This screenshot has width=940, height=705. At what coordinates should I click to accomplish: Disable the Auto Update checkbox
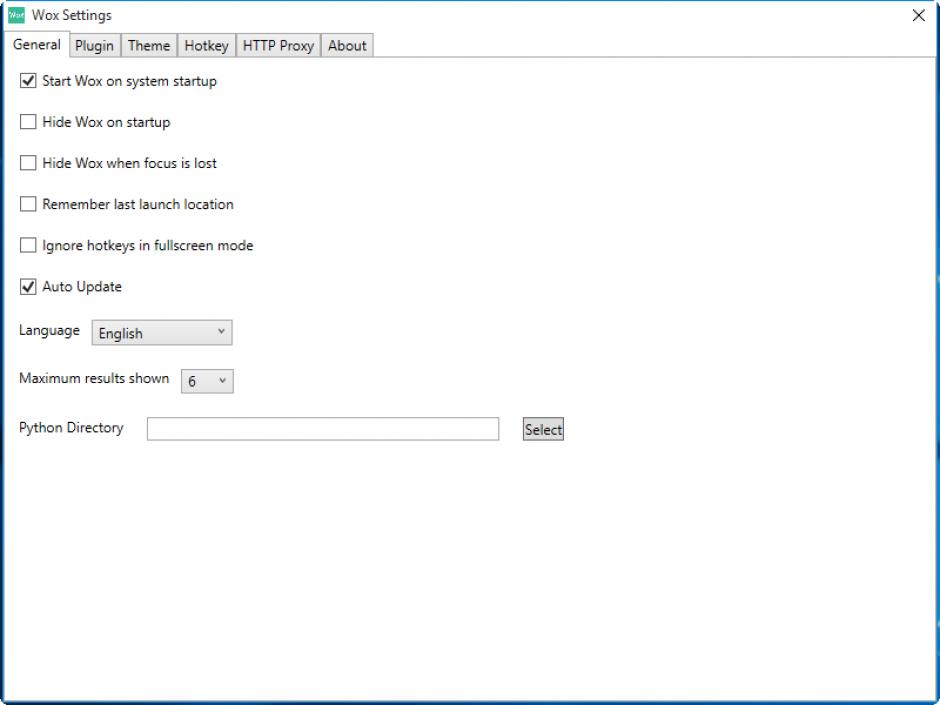(x=28, y=287)
